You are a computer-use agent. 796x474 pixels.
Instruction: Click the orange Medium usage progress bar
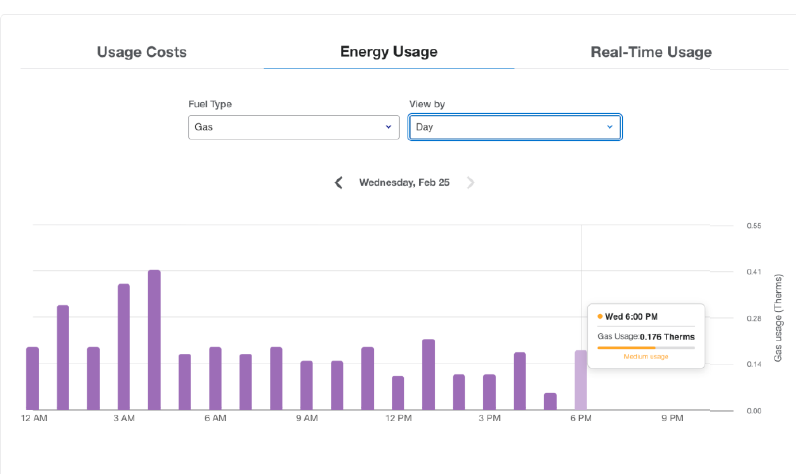(646, 348)
